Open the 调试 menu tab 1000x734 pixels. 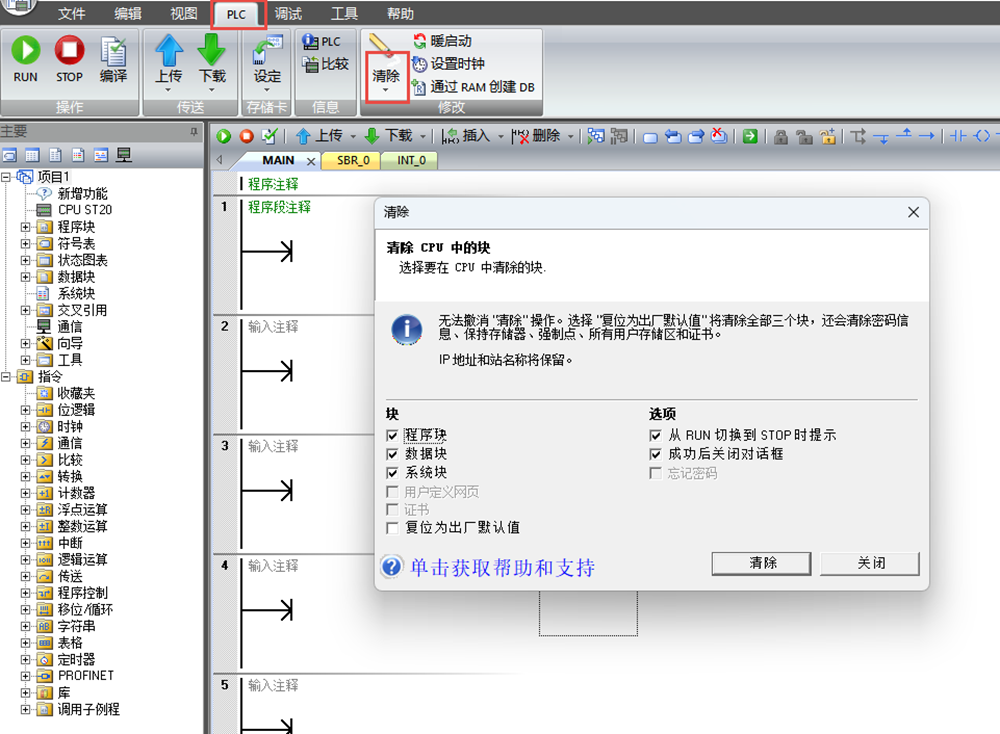click(288, 14)
